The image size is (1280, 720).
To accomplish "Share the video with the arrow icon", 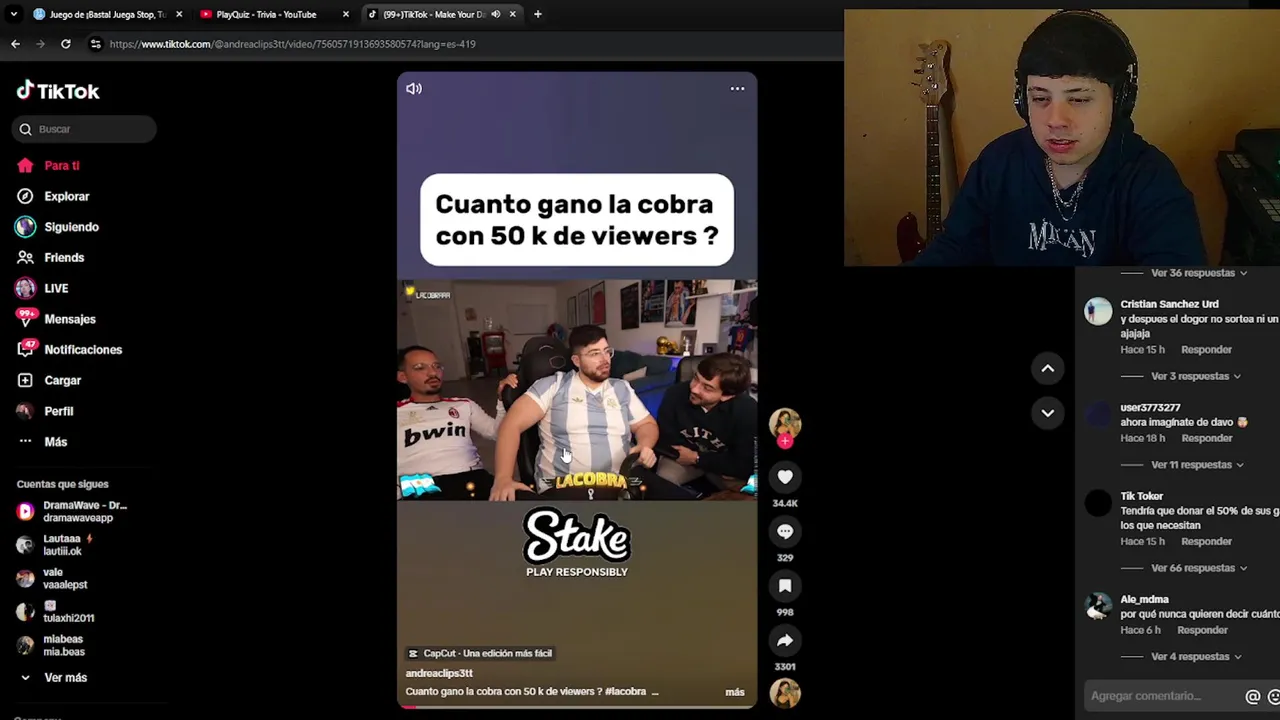I will (785, 641).
